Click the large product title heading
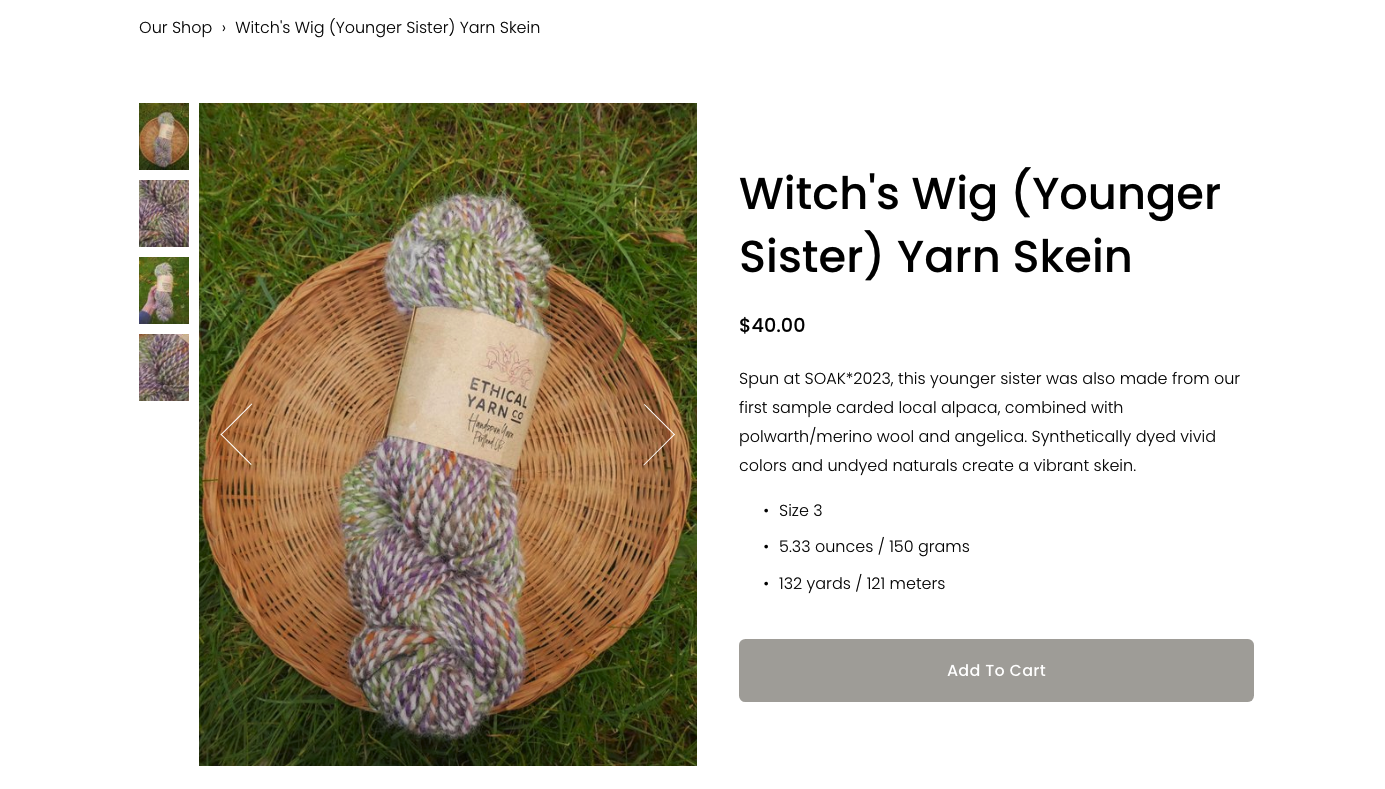Screen dimensions: 1385x789 click(980, 224)
